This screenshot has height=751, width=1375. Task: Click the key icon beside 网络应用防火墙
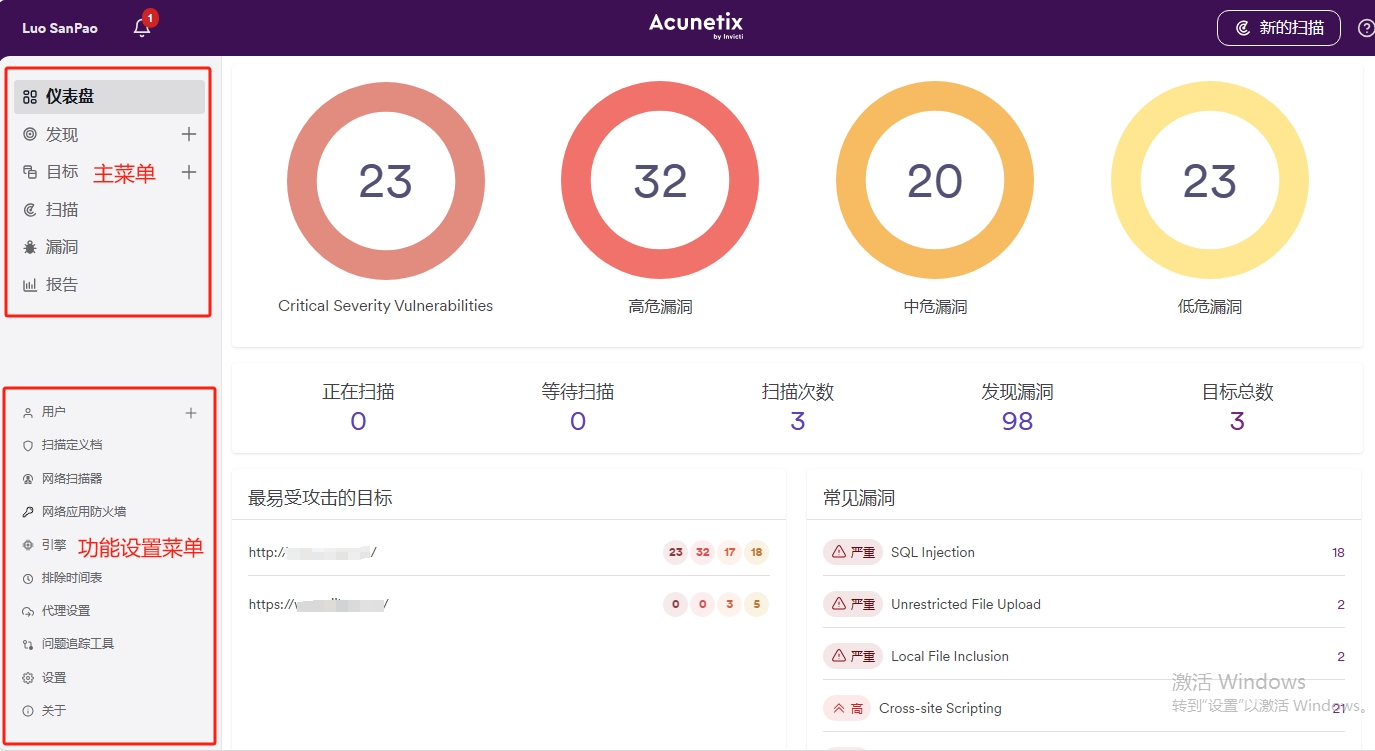click(x=28, y=512)
